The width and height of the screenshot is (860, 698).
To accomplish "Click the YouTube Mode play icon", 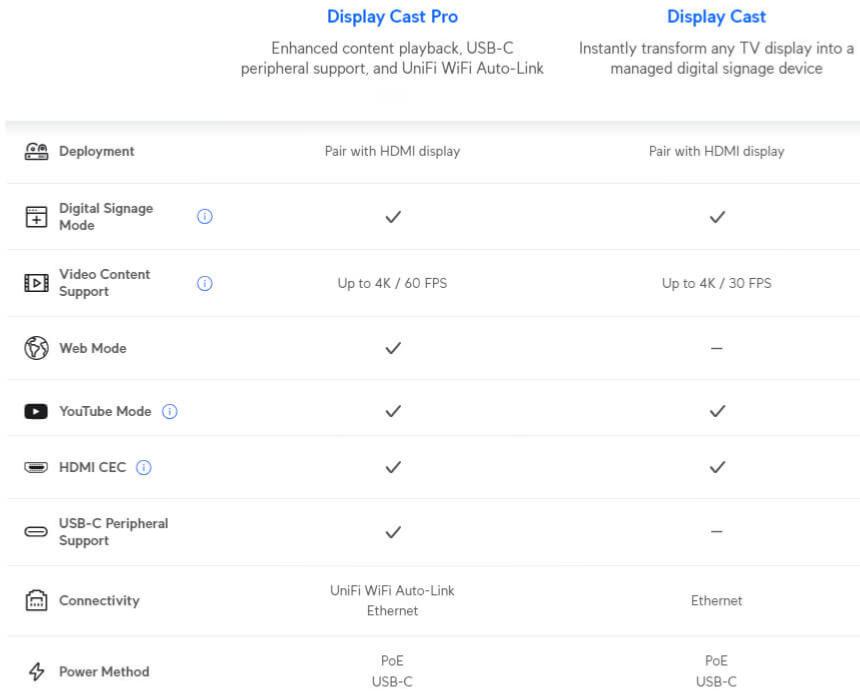I will pyautogui.click(x=36, y=411).
